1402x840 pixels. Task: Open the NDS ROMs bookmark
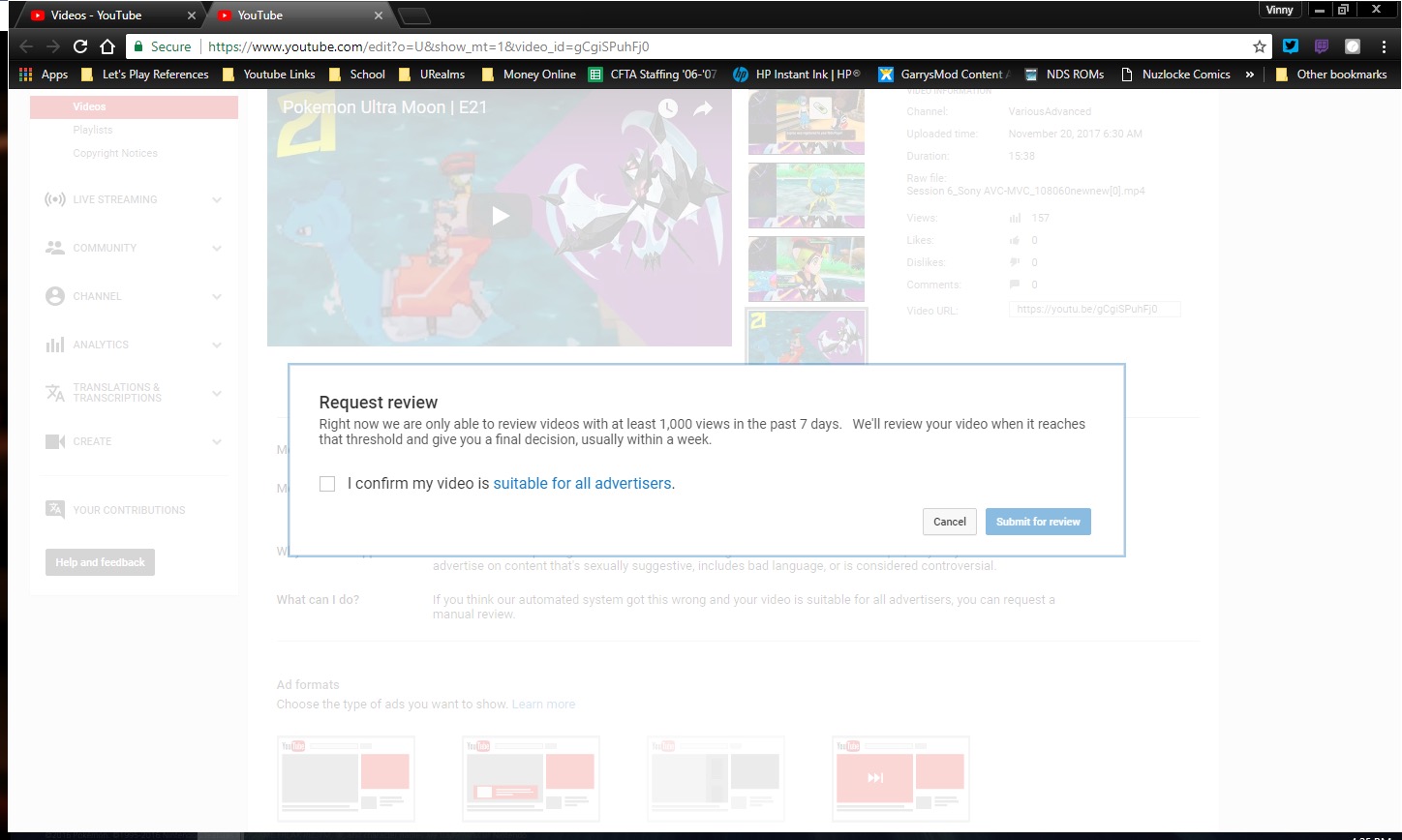point(1063,75)
